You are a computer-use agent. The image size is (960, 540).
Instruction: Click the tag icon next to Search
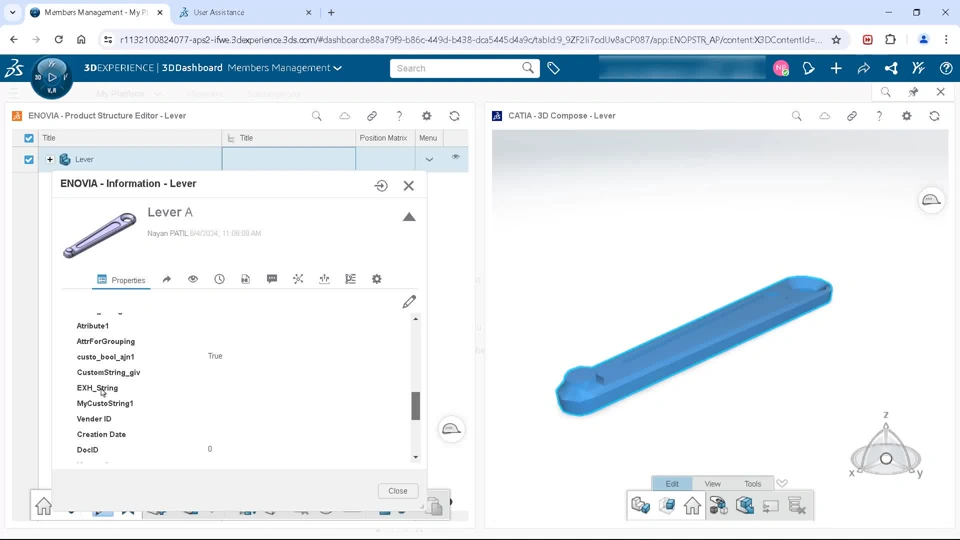click(553, 69)
